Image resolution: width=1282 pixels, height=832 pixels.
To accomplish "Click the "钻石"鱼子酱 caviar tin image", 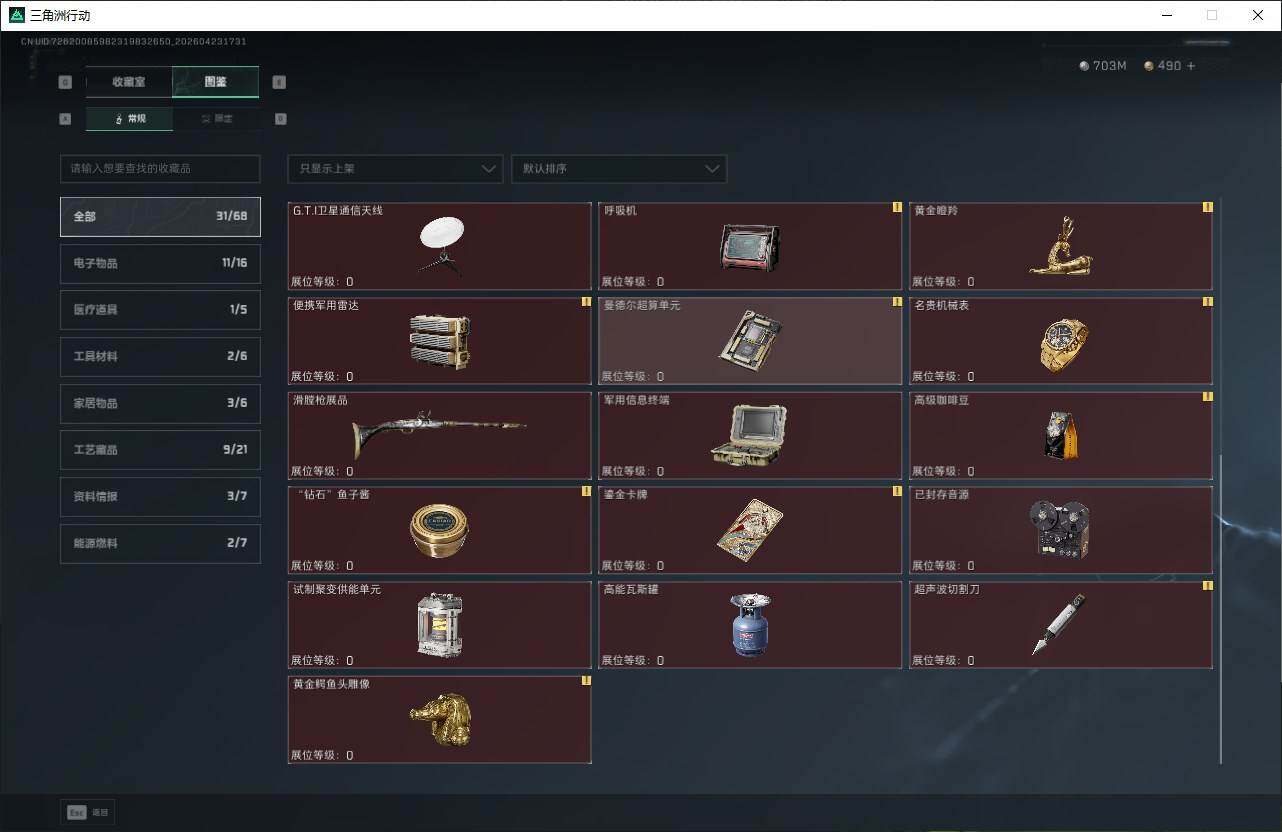I will pyautogui.click(x=439, y=530).
